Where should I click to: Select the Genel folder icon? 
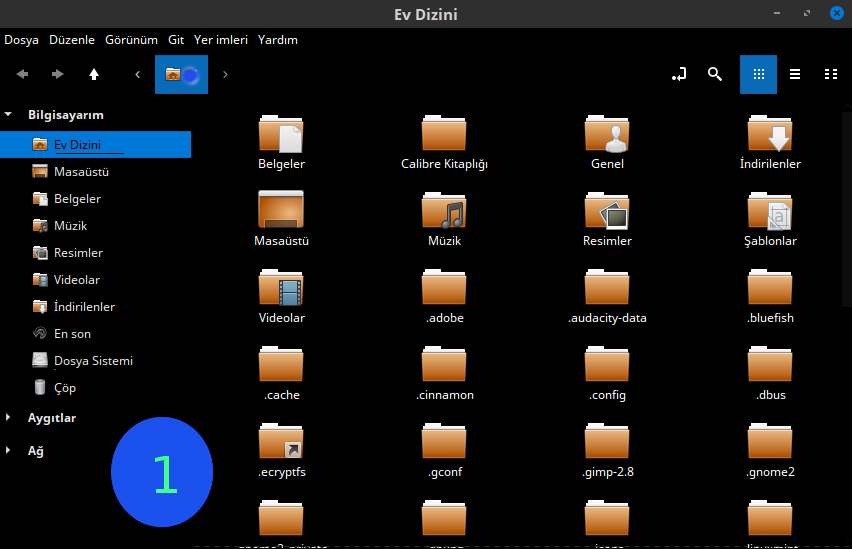click(x=607, y=134)
